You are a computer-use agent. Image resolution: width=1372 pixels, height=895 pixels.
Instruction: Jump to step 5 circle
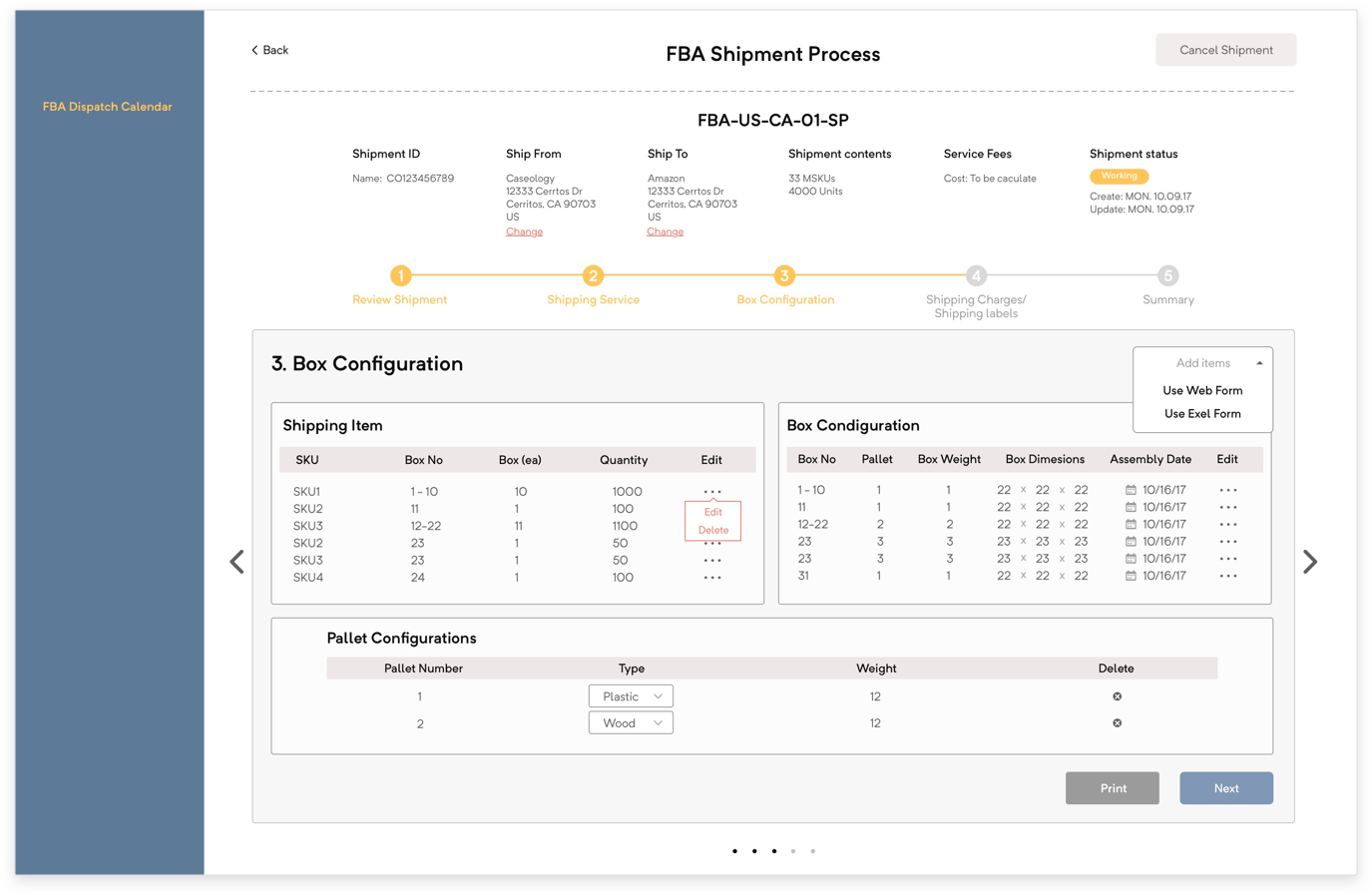[1167, 275]
